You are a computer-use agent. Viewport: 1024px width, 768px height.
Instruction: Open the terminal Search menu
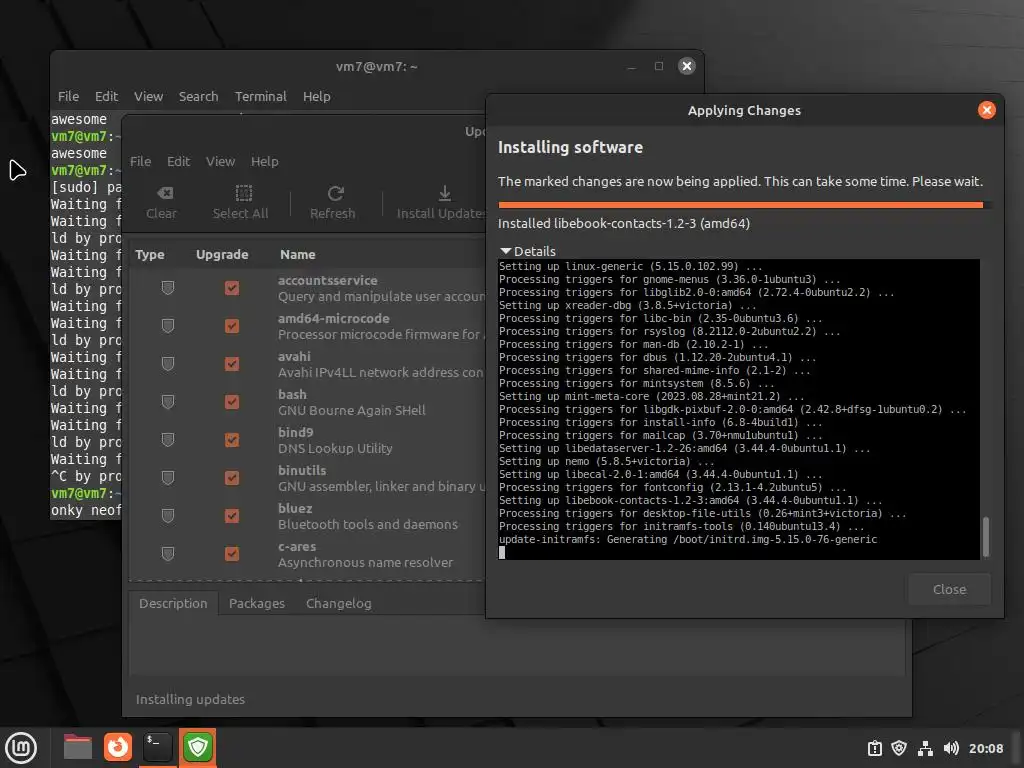(199, 97)
